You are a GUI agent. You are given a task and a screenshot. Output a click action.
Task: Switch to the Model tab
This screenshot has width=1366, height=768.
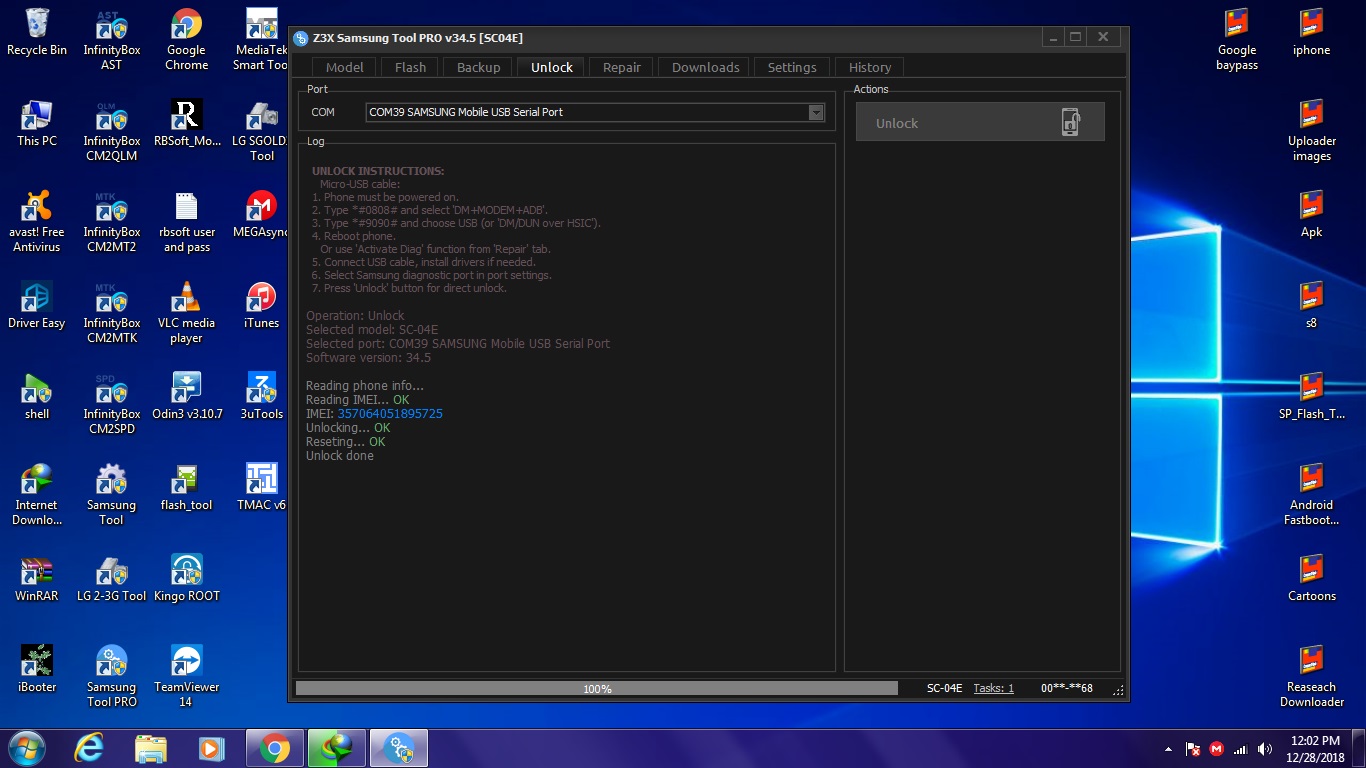tap(345, 67)
